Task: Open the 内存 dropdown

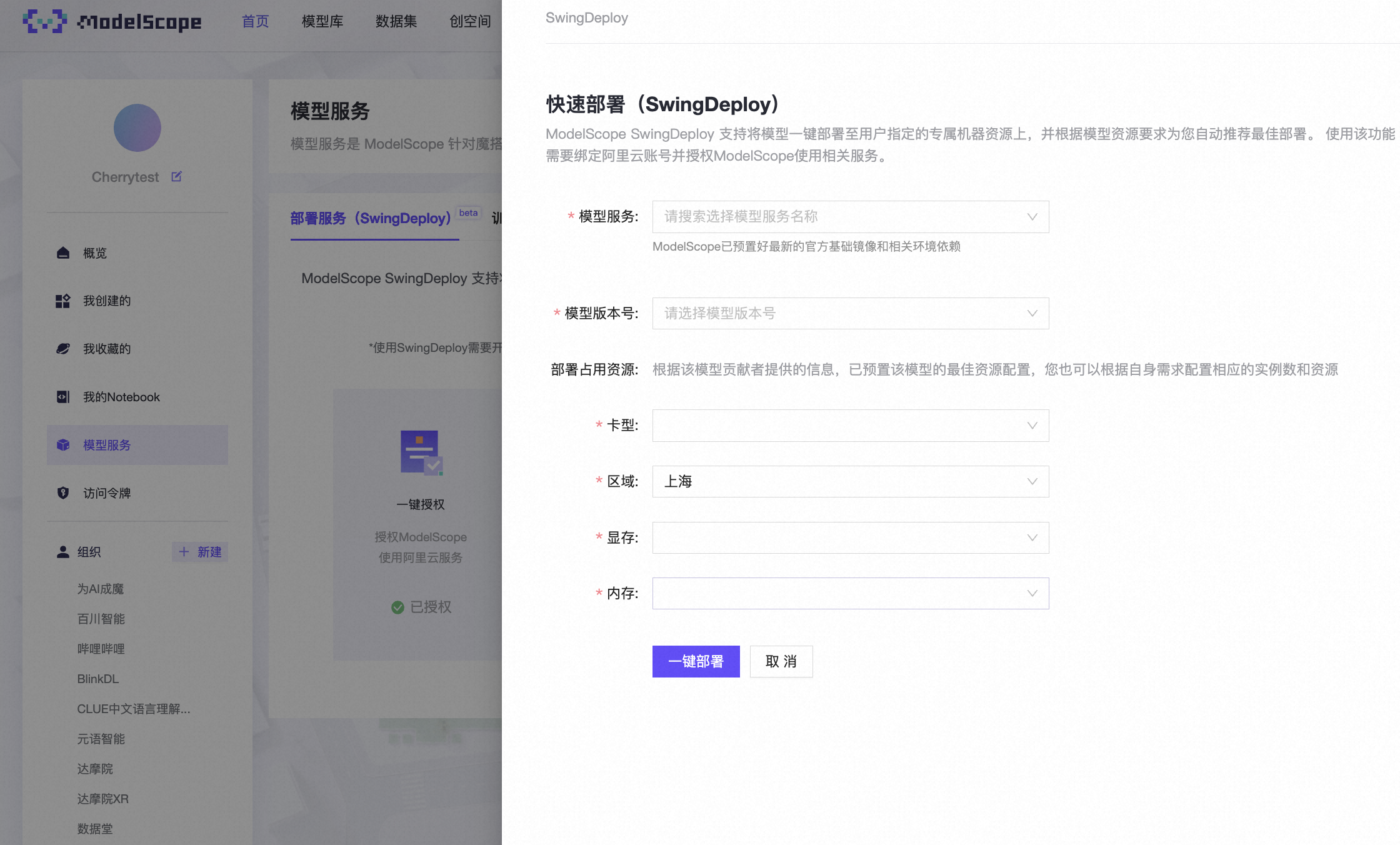Action: pyautogui.click(x=850, y=593)
